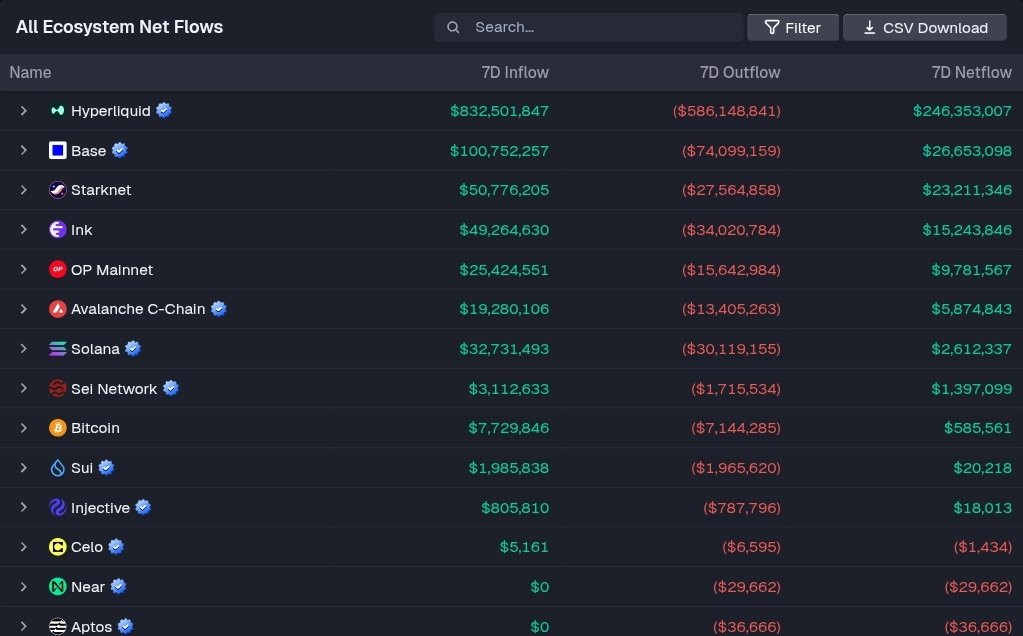
Task: Expand the Starknet row chevron
Action: pyautogui.click(x=23, y=190)
